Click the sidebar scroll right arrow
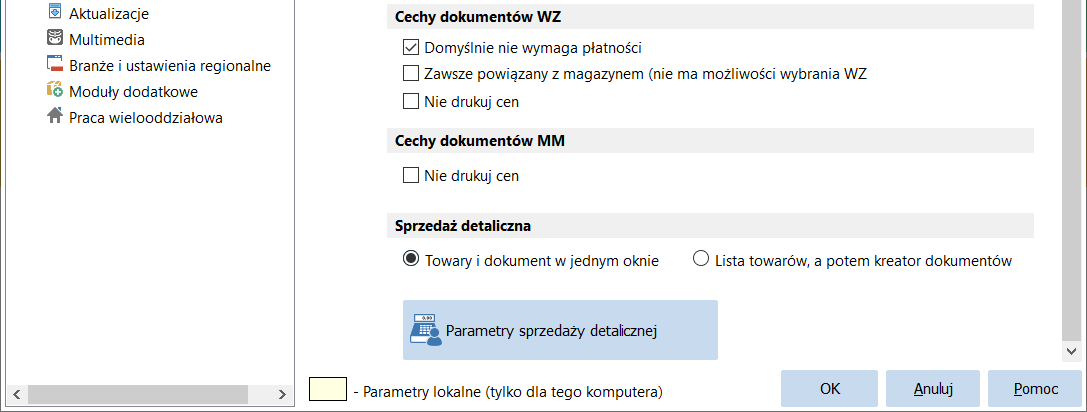This screenshot has width=1087, height=412. point(281,394)
